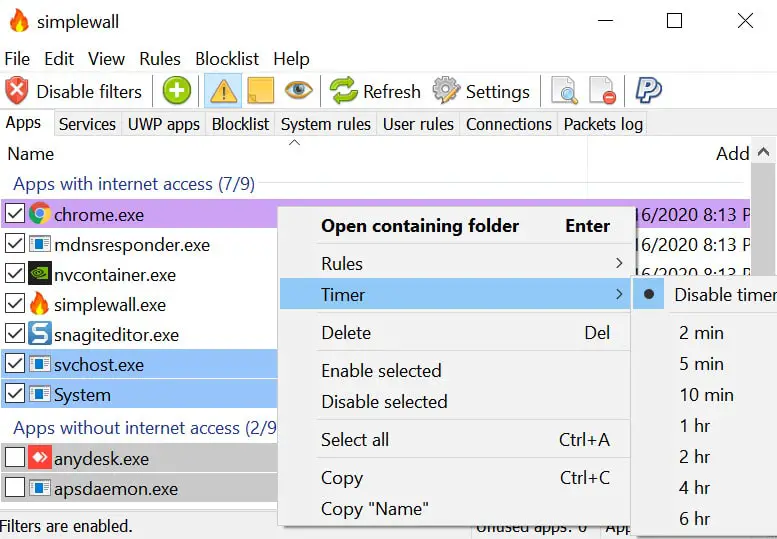Choose Delete in the context menu
The height and width of the screenshot is (539, 777).
pos(455,332)
